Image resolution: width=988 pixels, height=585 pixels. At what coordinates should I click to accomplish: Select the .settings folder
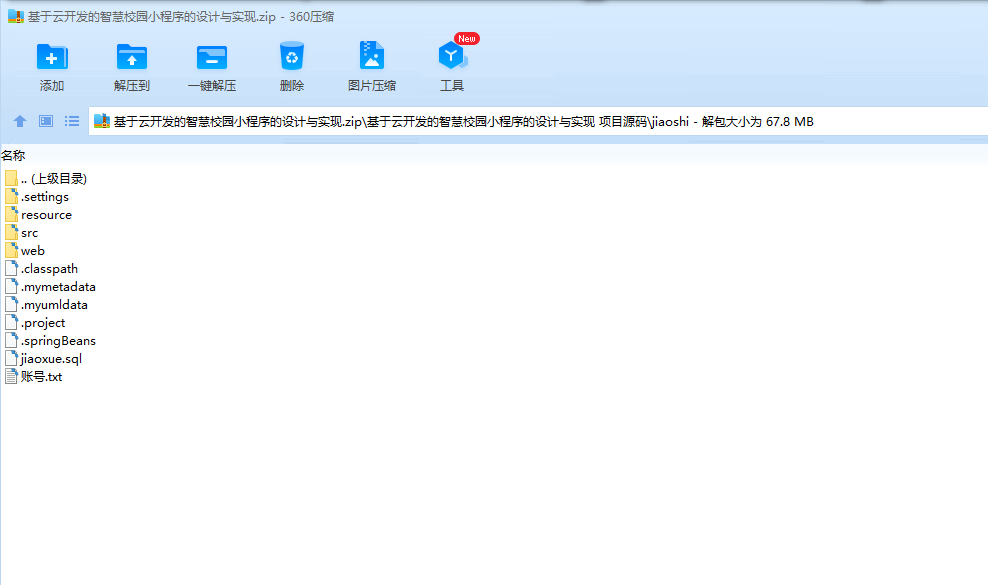pos(37,197)
